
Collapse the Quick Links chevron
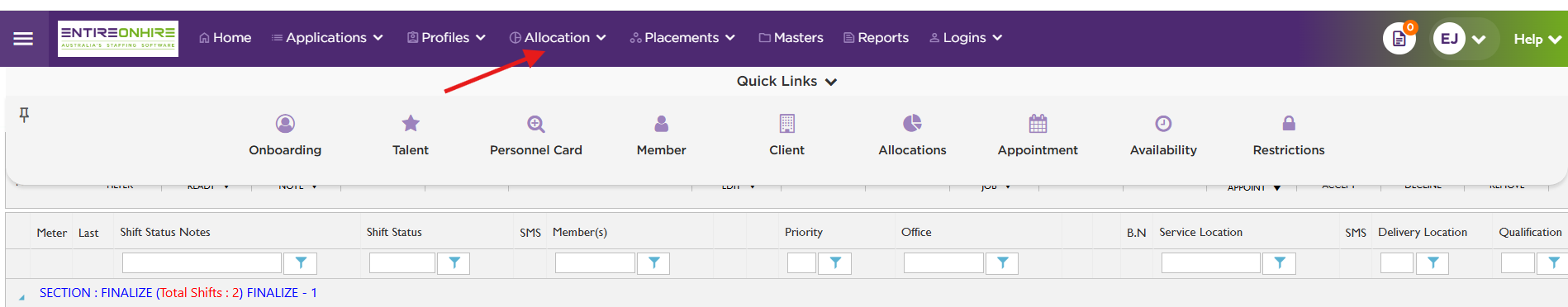[x=831, y=82]
